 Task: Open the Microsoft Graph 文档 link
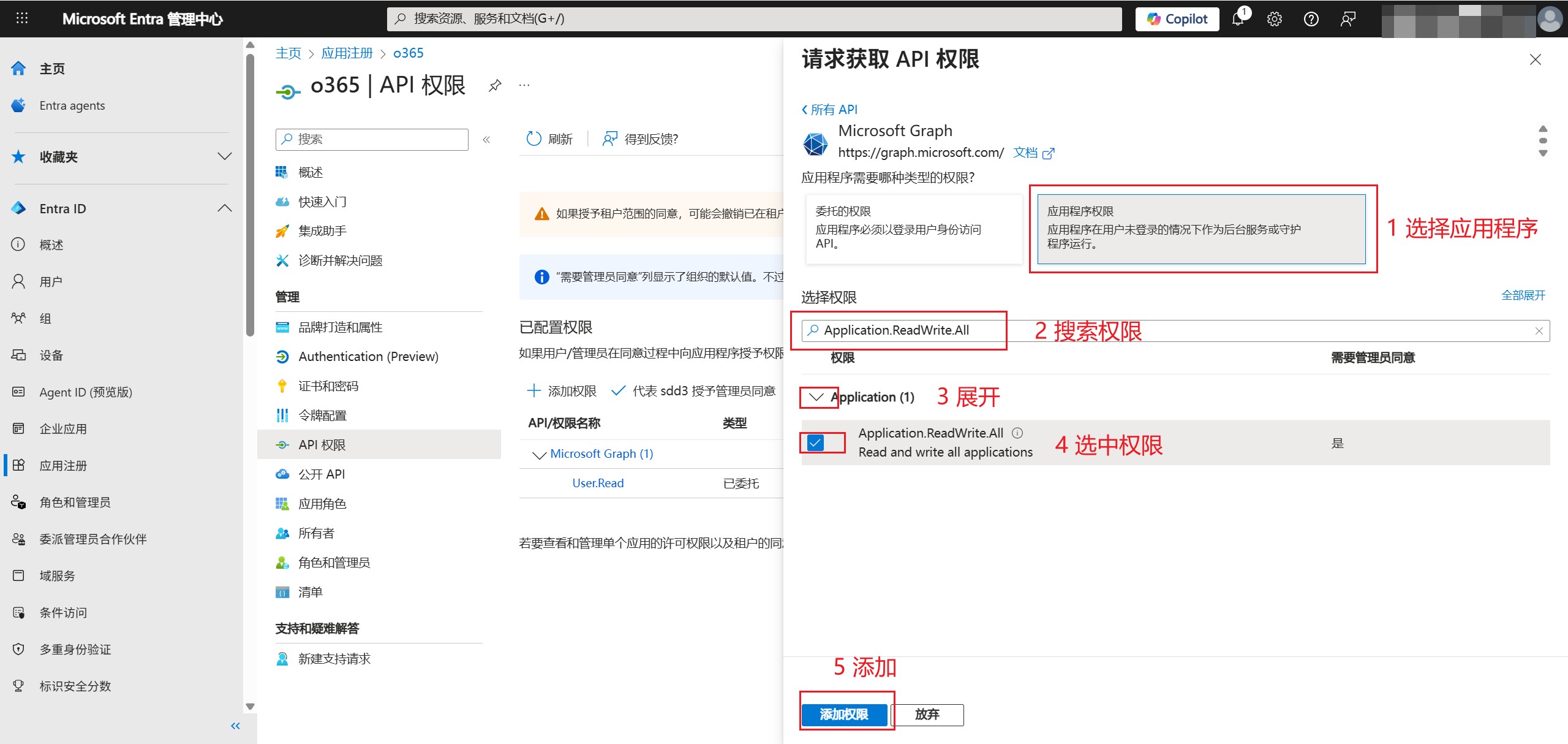[1033, 153]
